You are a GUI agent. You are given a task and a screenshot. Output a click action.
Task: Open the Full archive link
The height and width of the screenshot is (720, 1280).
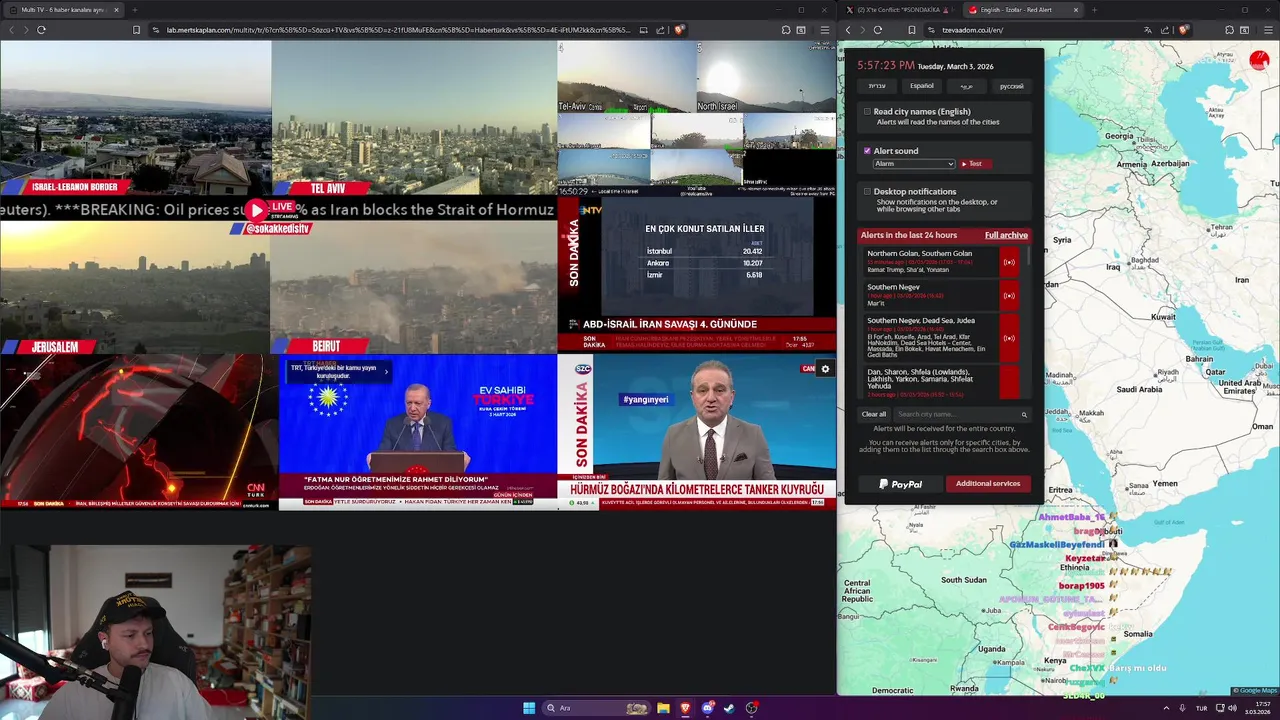pos(1006,235)
